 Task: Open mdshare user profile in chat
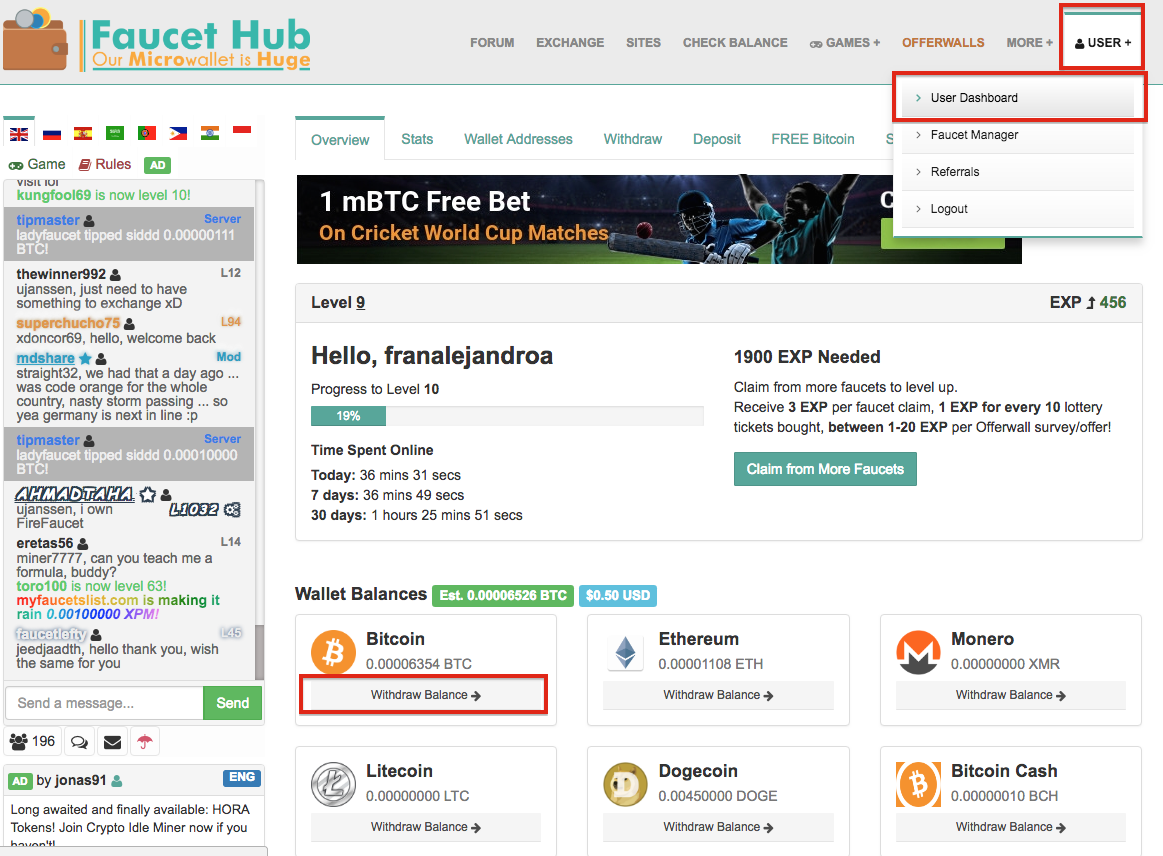45,358
